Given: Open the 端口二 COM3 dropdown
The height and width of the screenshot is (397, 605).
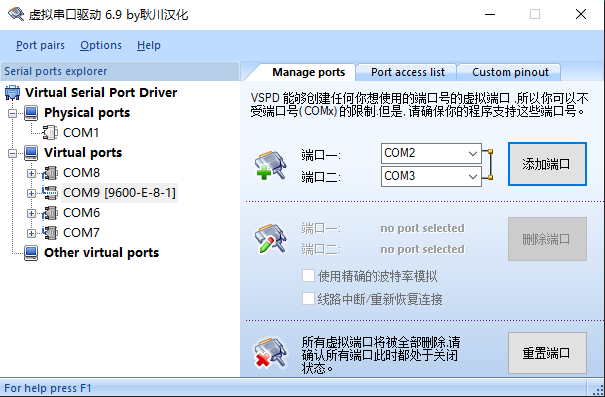Looking at the screenshot, I should (x=431, y=176).
